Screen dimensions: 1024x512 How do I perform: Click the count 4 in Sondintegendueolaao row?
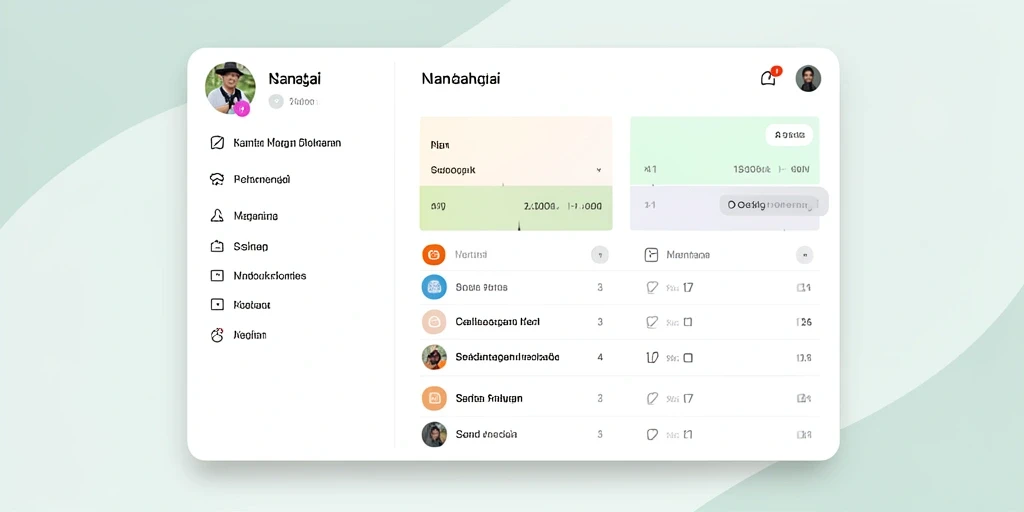point(600,357)
